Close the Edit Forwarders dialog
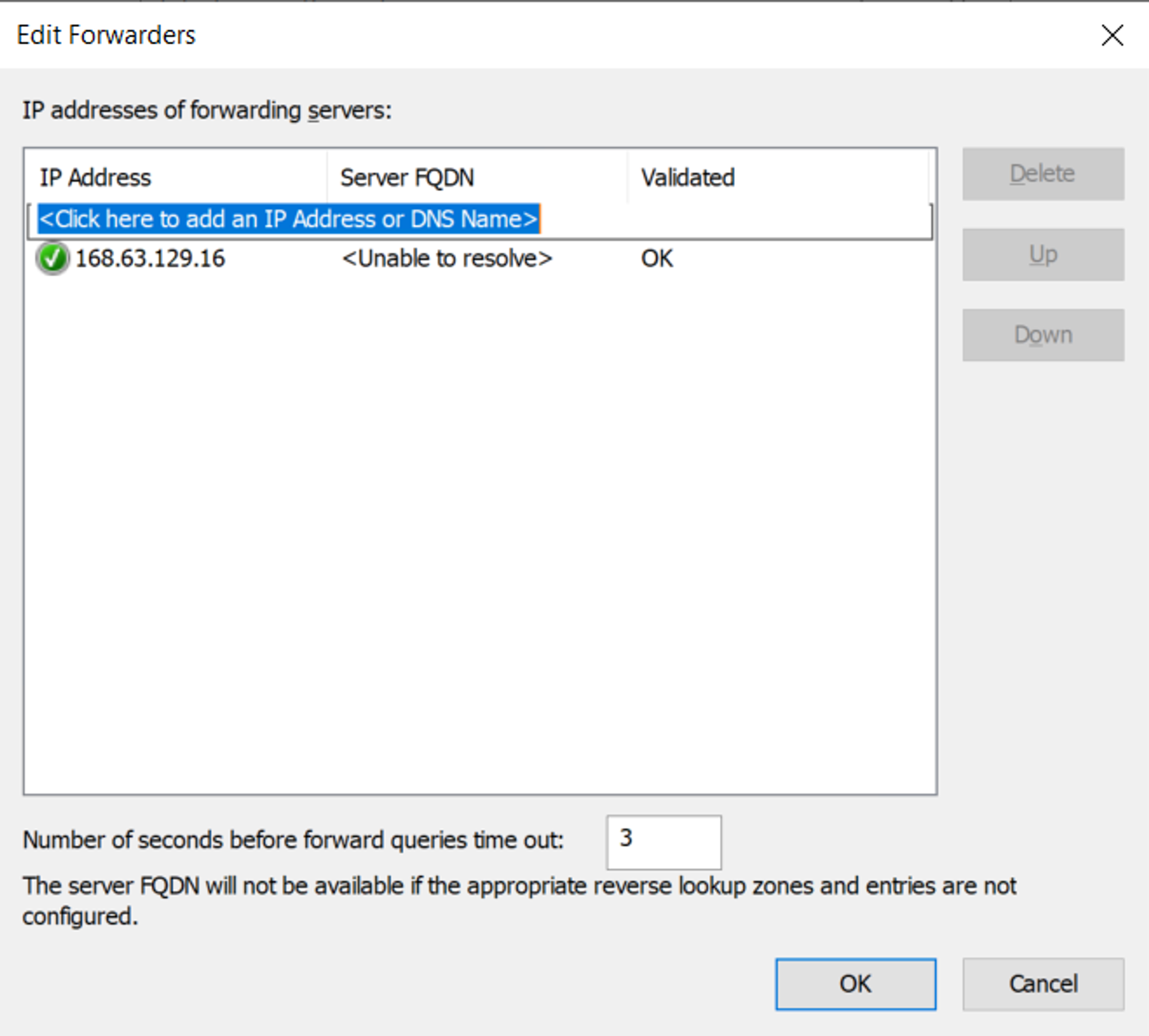Viewport: 1149px width, 1036px height. pos(1112,35)
